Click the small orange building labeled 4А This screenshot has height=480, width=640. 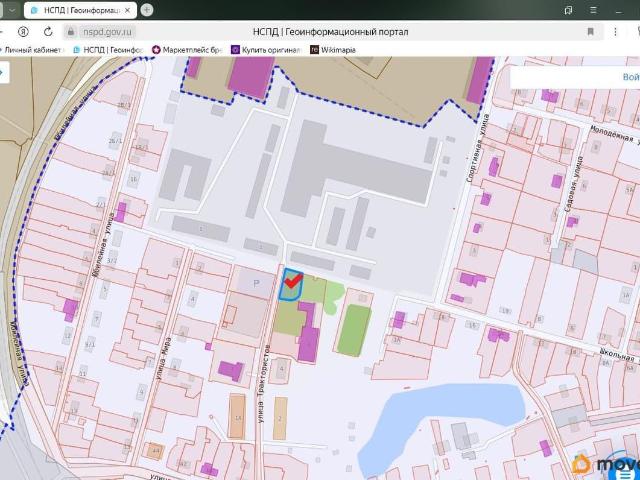pos(155,450)
